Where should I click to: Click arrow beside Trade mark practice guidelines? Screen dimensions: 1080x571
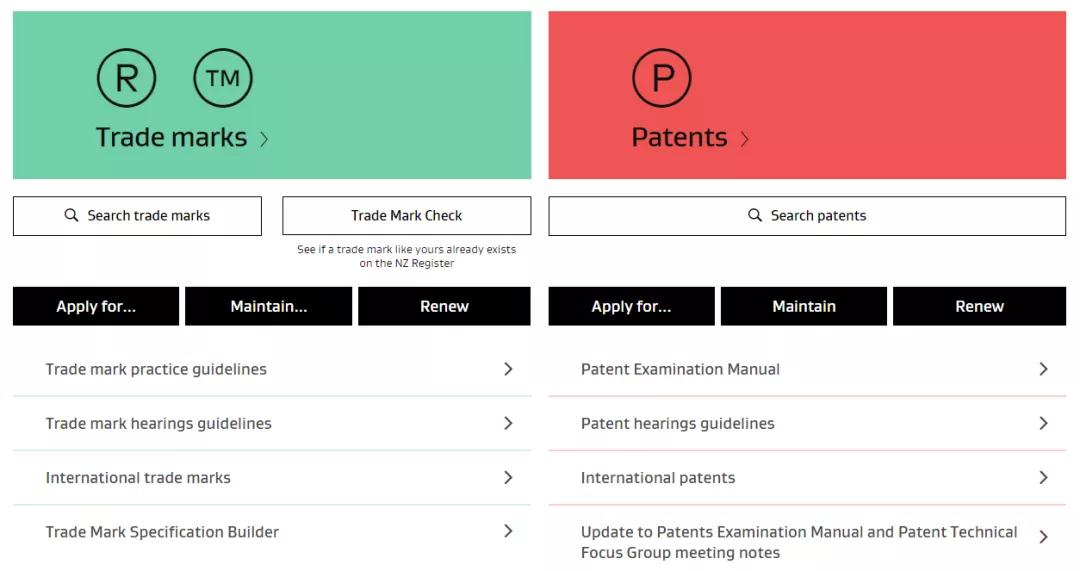508,369
